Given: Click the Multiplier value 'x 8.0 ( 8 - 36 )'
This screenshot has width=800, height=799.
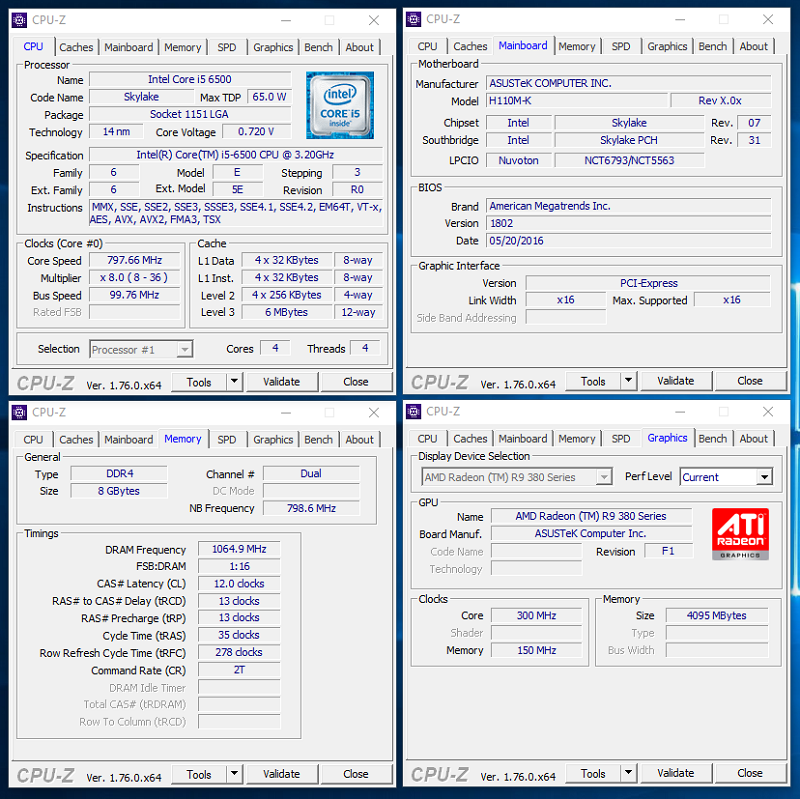Looking at the screenshot, I should [135, 278].
